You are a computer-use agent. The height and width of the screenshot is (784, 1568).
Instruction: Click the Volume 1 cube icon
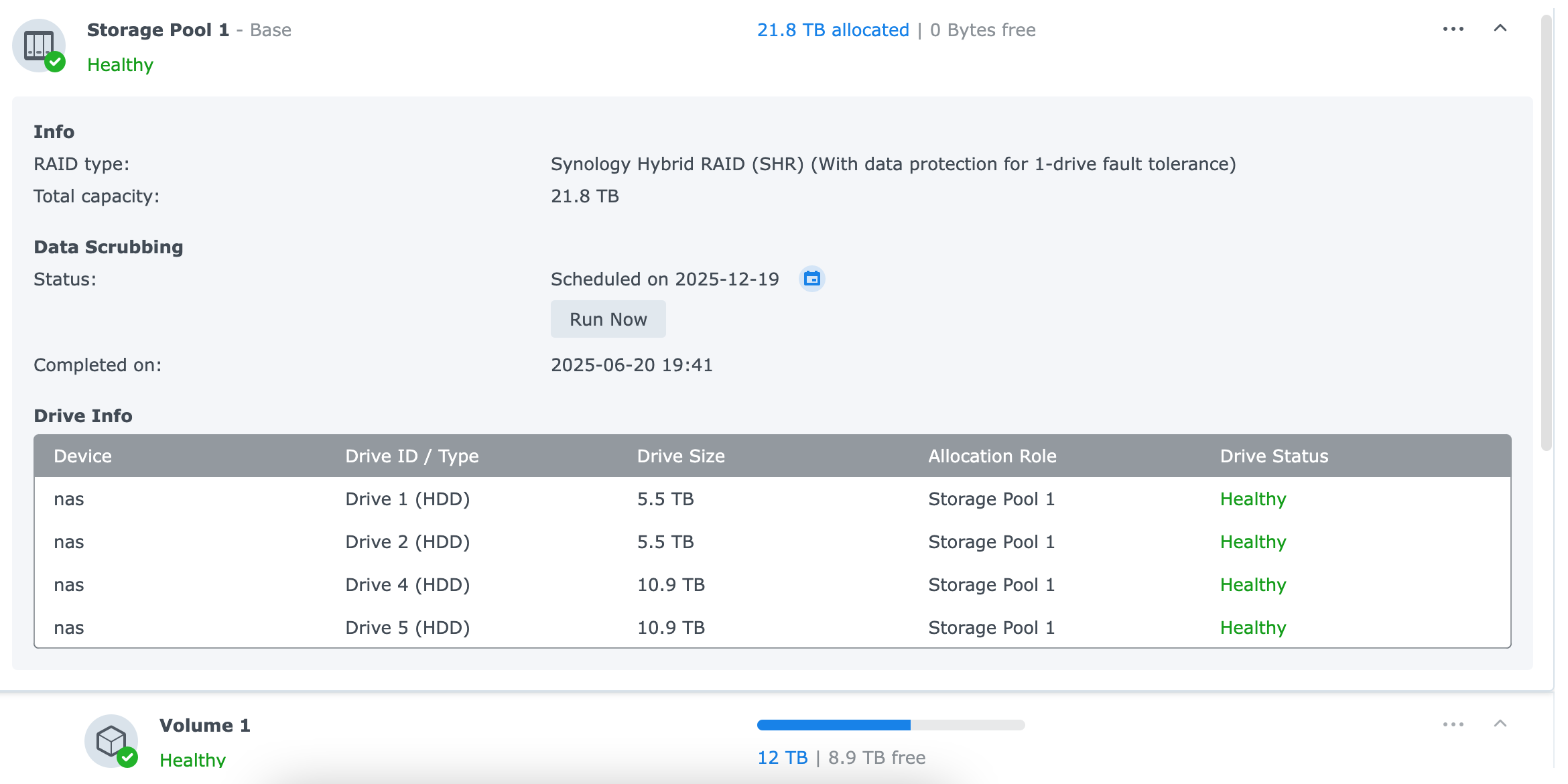(x=111, y=741)
